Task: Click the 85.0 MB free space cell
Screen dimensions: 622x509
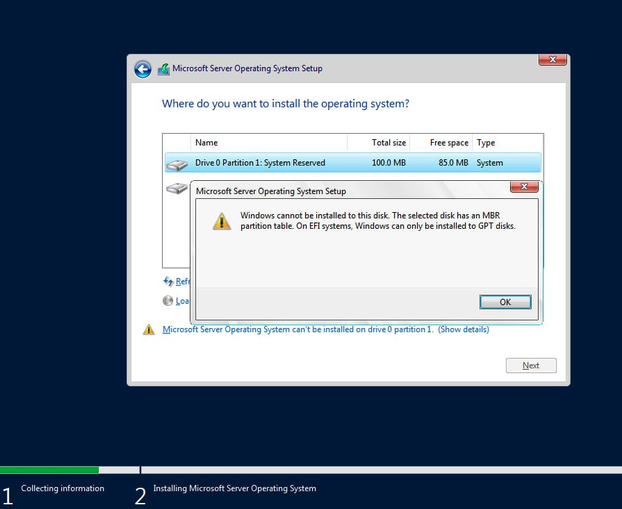Action: click(x=453, y=163)
